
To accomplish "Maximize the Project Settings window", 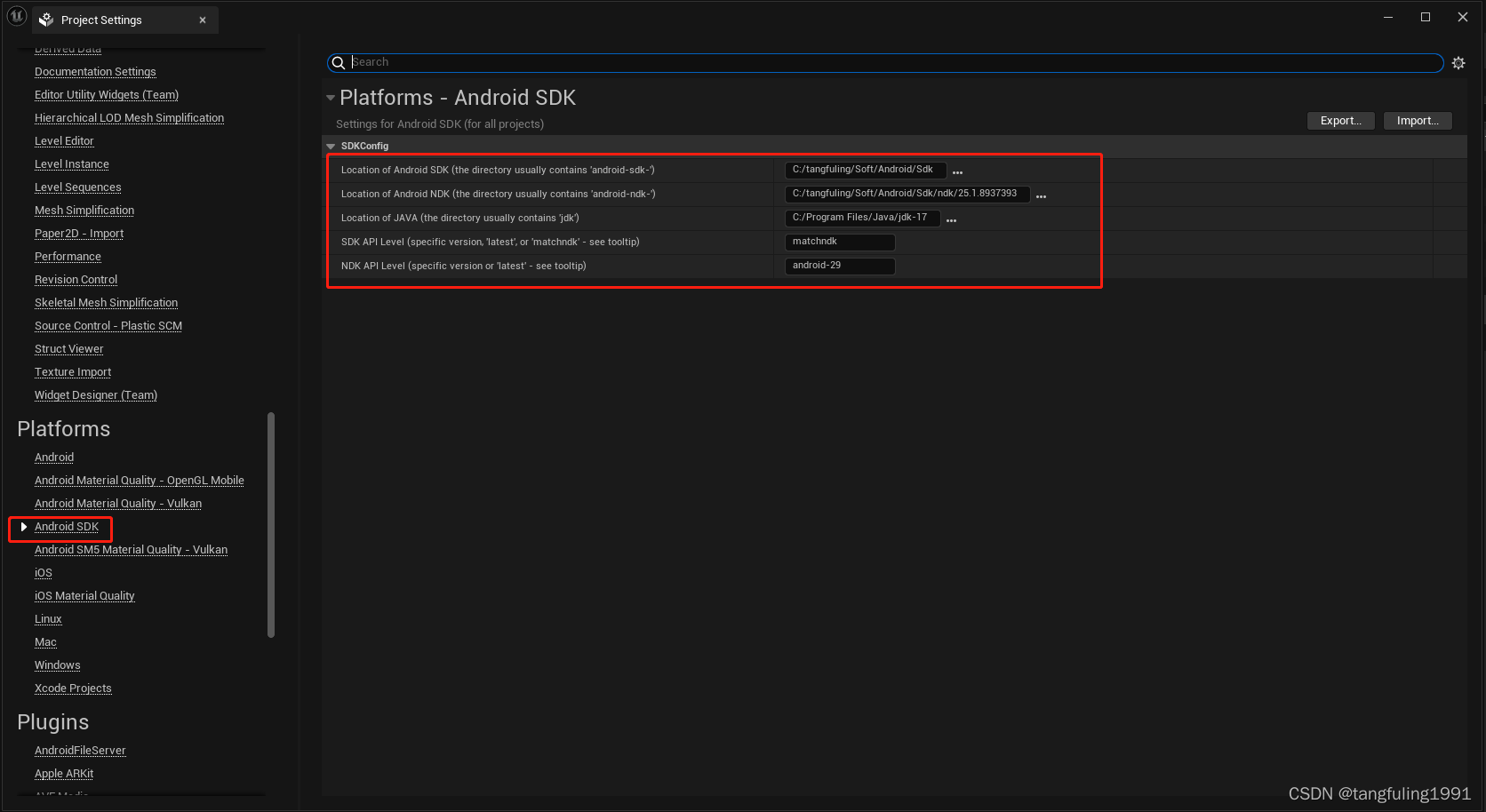I will click(x=1426, y=17).
